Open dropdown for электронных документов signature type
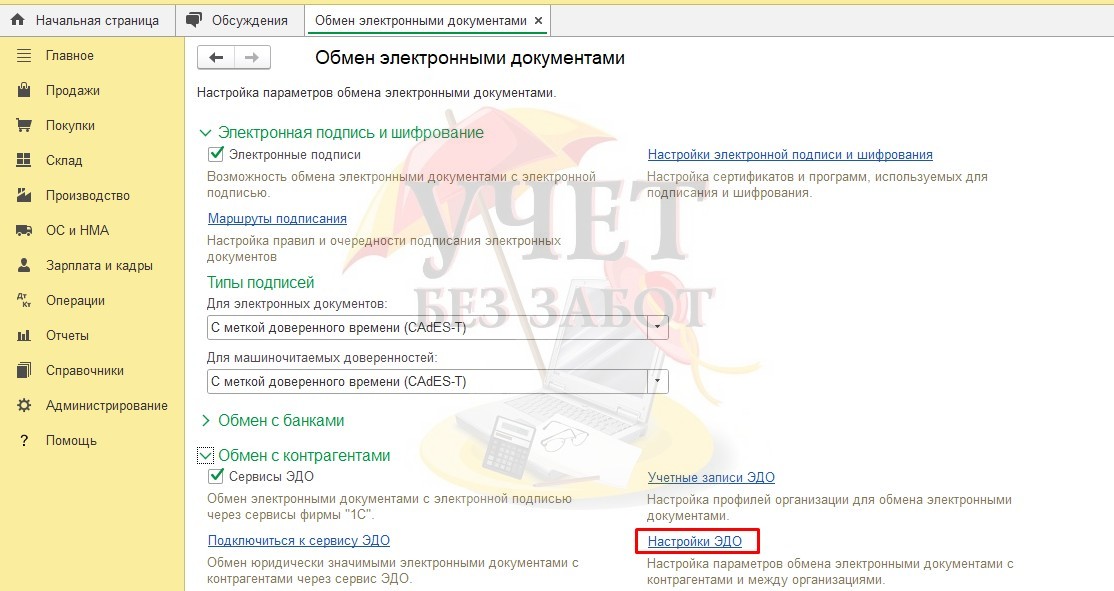Image resolution: width=1114 pixels, height=591 pixels. tap(657, 327)
